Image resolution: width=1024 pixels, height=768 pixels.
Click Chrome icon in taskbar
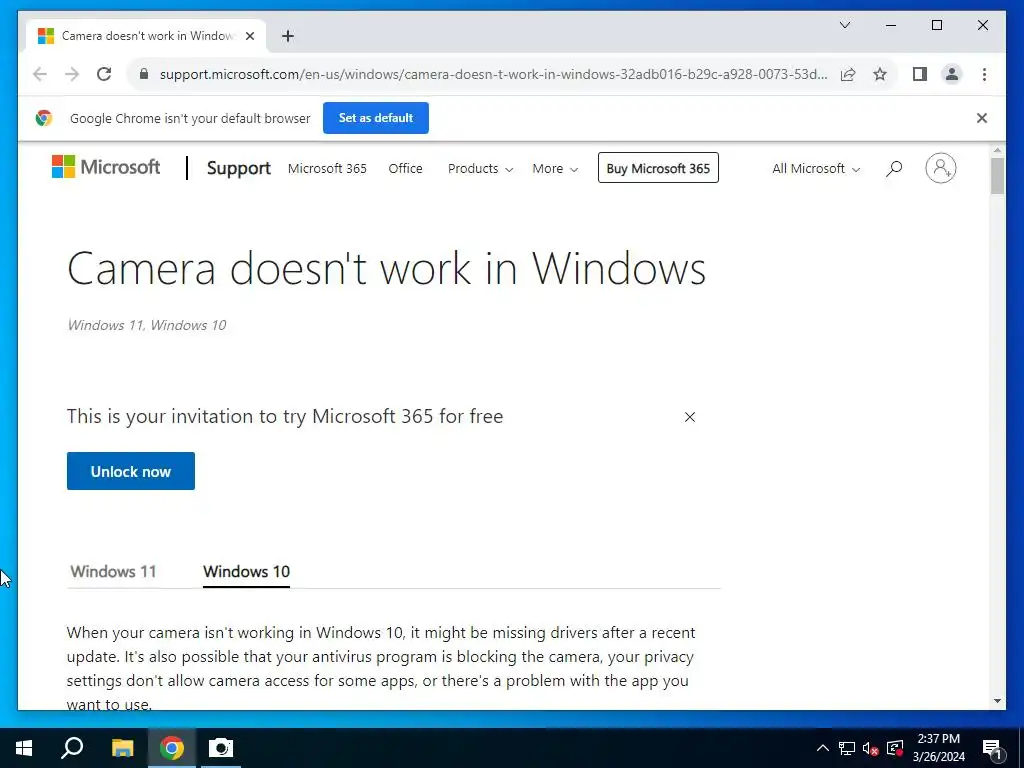[x=172, y=748]
